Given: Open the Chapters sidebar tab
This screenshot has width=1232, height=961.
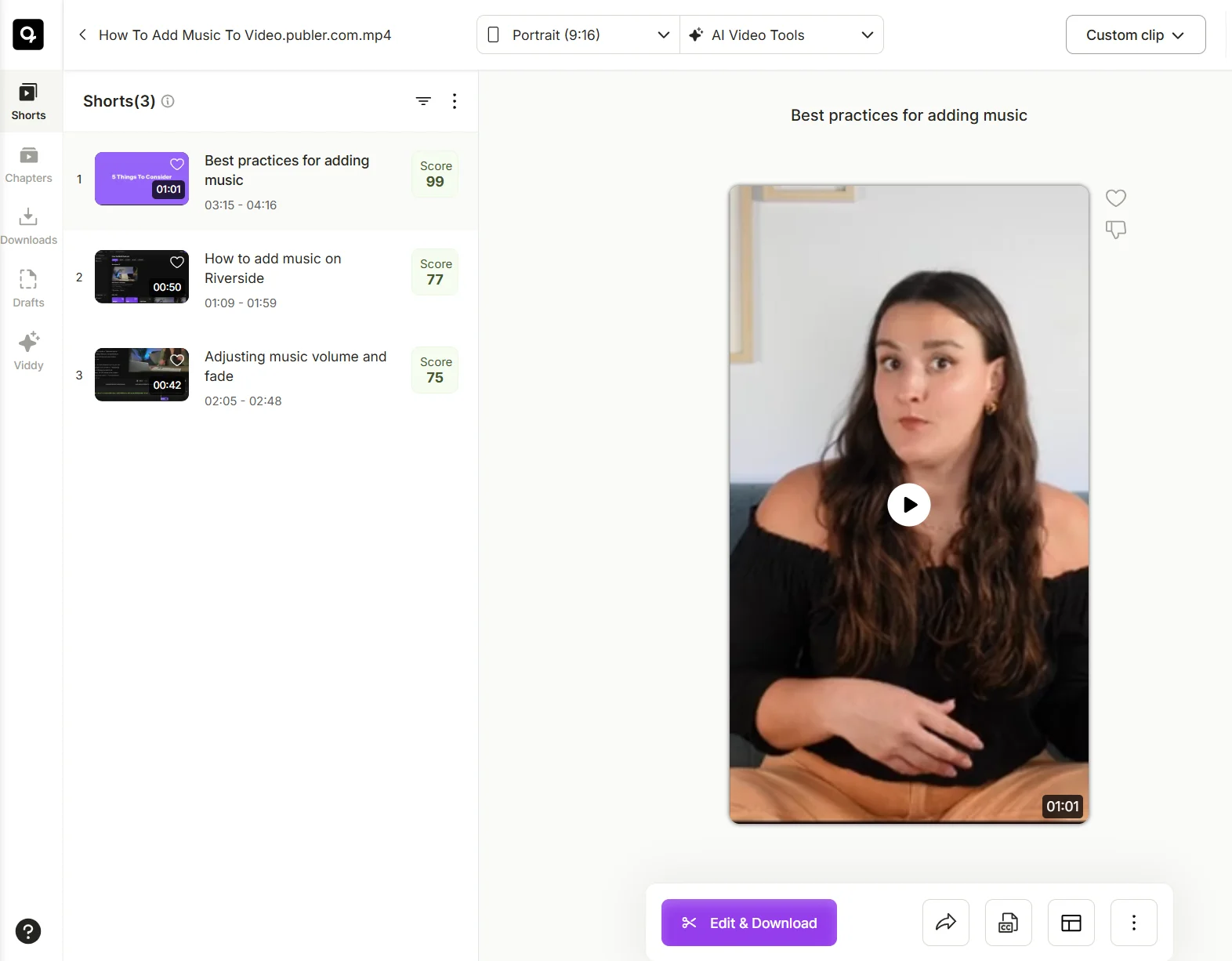Looking at the screenshot, I should (28, 165).
